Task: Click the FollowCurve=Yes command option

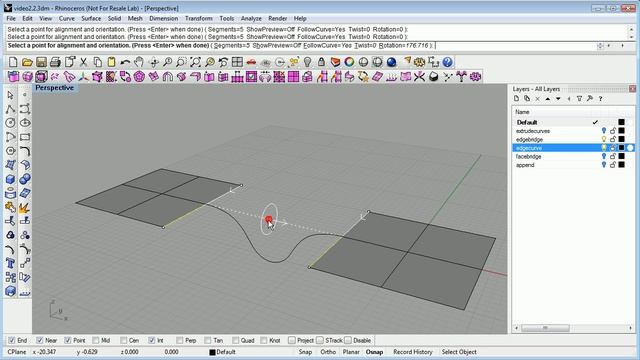Action: coord(327,46)
